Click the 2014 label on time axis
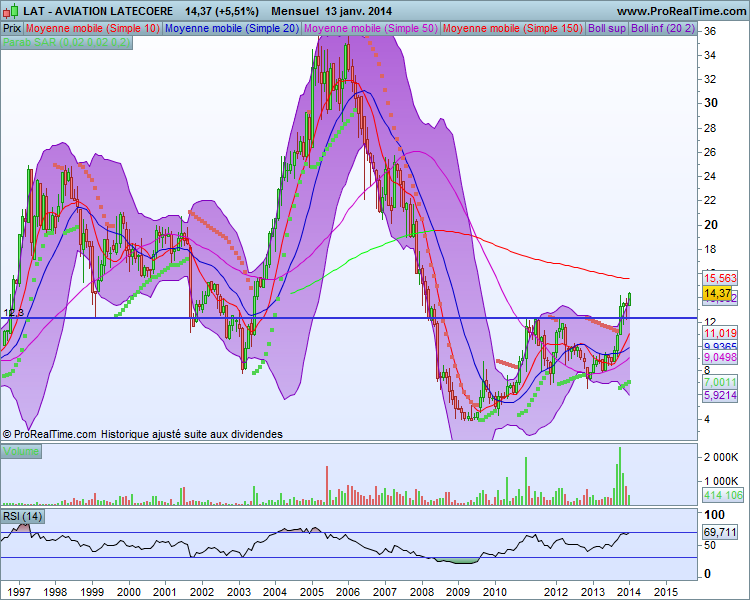The image size is (750, 600). tap(629, 592)
